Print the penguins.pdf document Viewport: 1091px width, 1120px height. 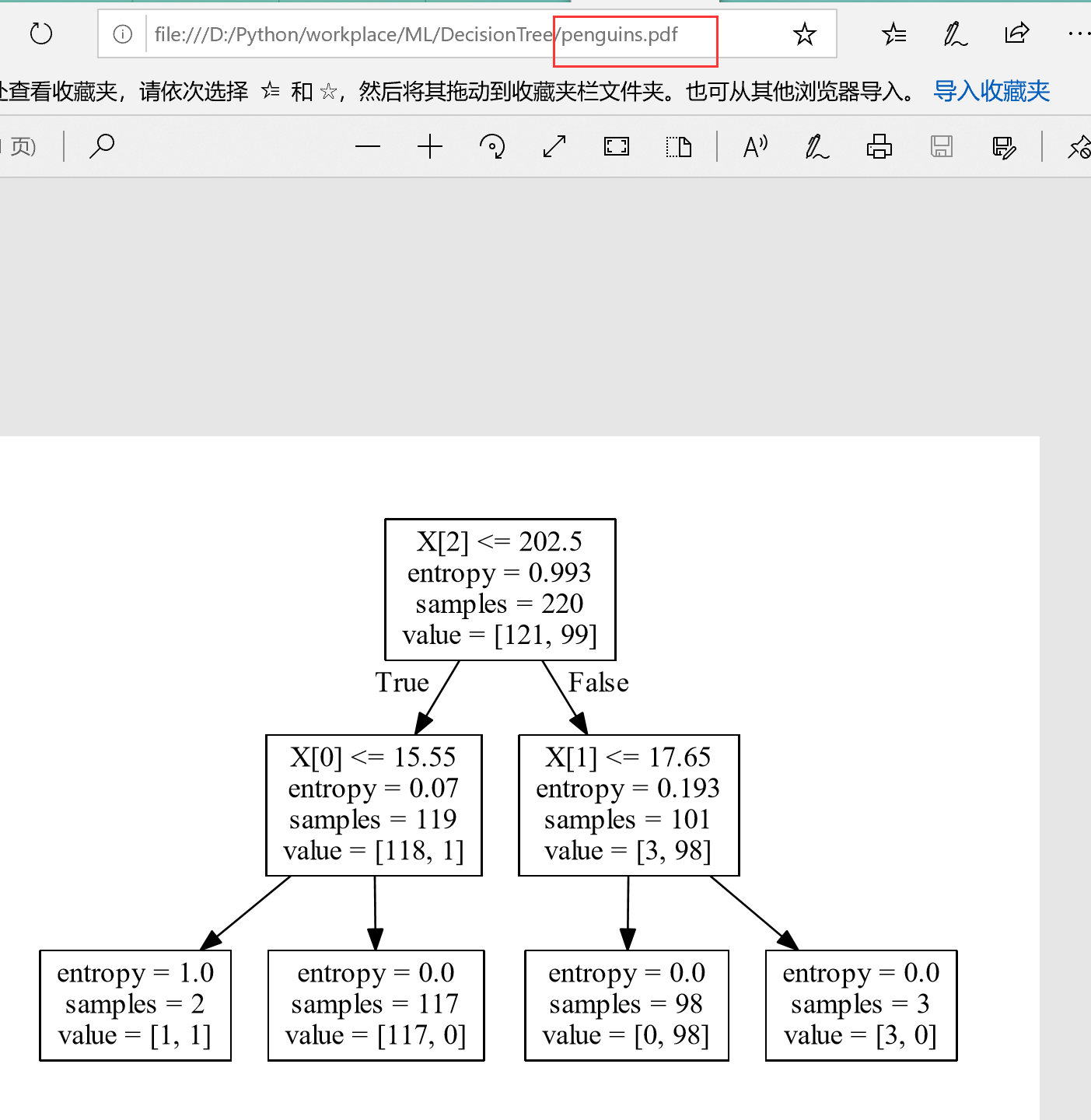[x=879, y=146]
